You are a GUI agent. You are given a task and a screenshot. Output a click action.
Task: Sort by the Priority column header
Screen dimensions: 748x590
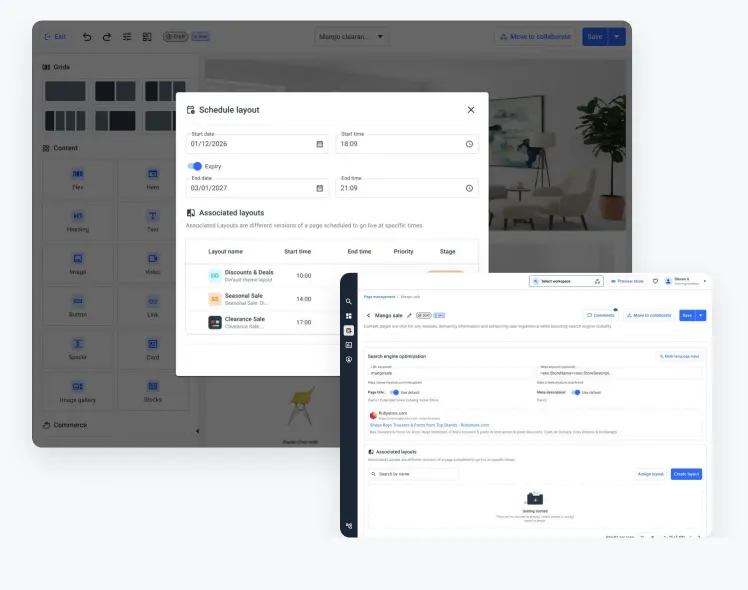403,251
